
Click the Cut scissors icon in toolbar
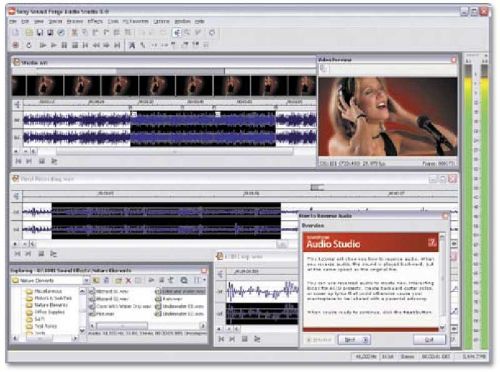[x=75, y=33]
